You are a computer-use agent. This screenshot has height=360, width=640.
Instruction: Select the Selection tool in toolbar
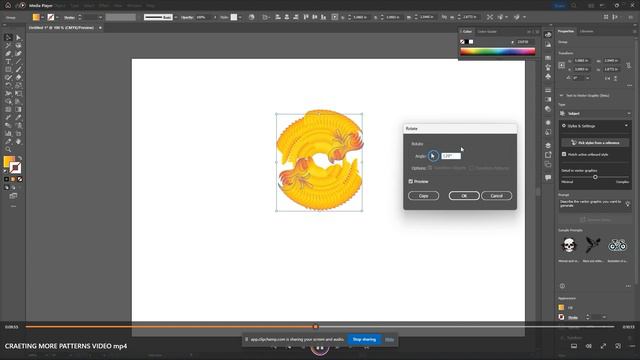click(x=8, y=38)
